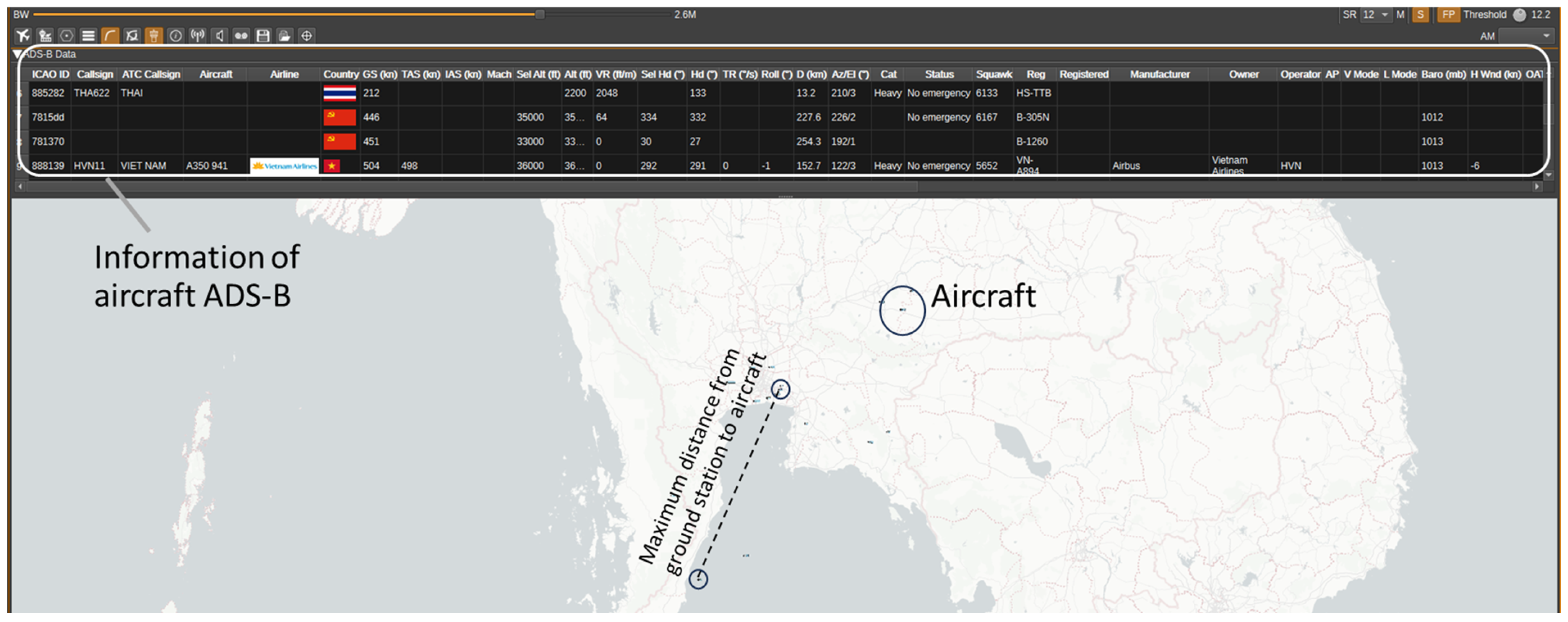
Task: Sort by ICAO ID column header
Action: [x=50, y=74]
